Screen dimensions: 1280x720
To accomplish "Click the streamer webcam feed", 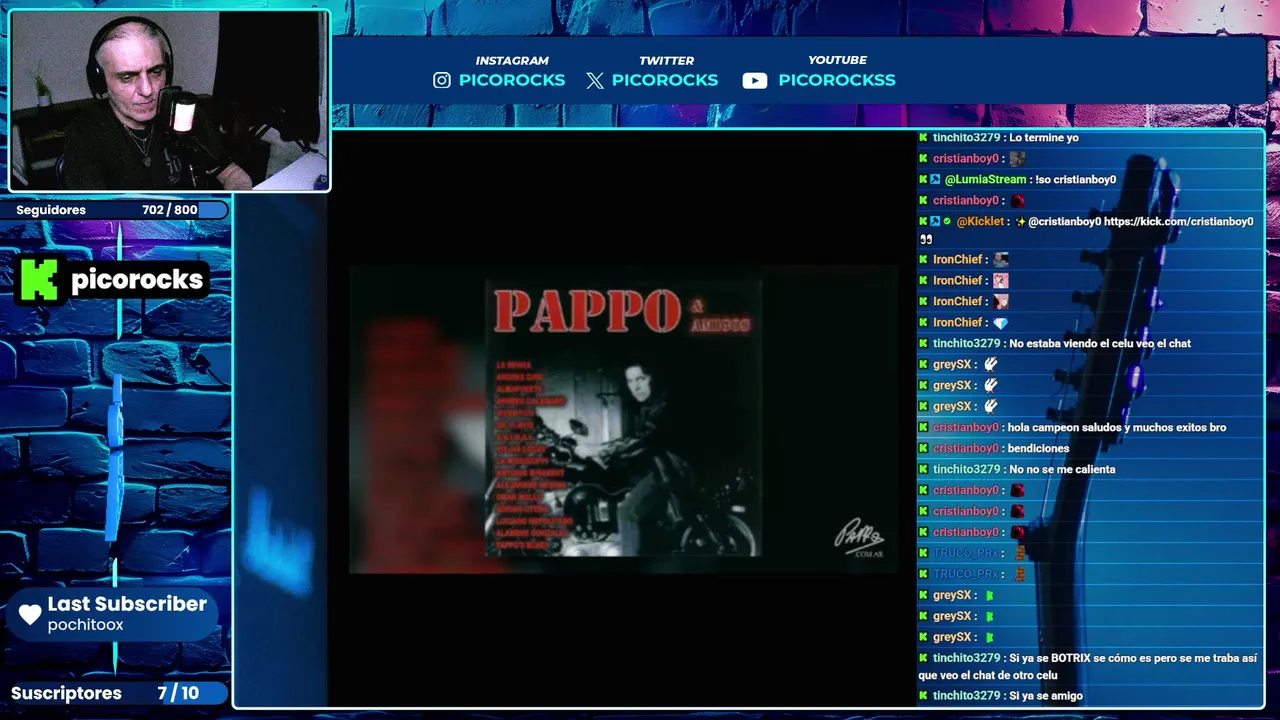I will point(169,100).
